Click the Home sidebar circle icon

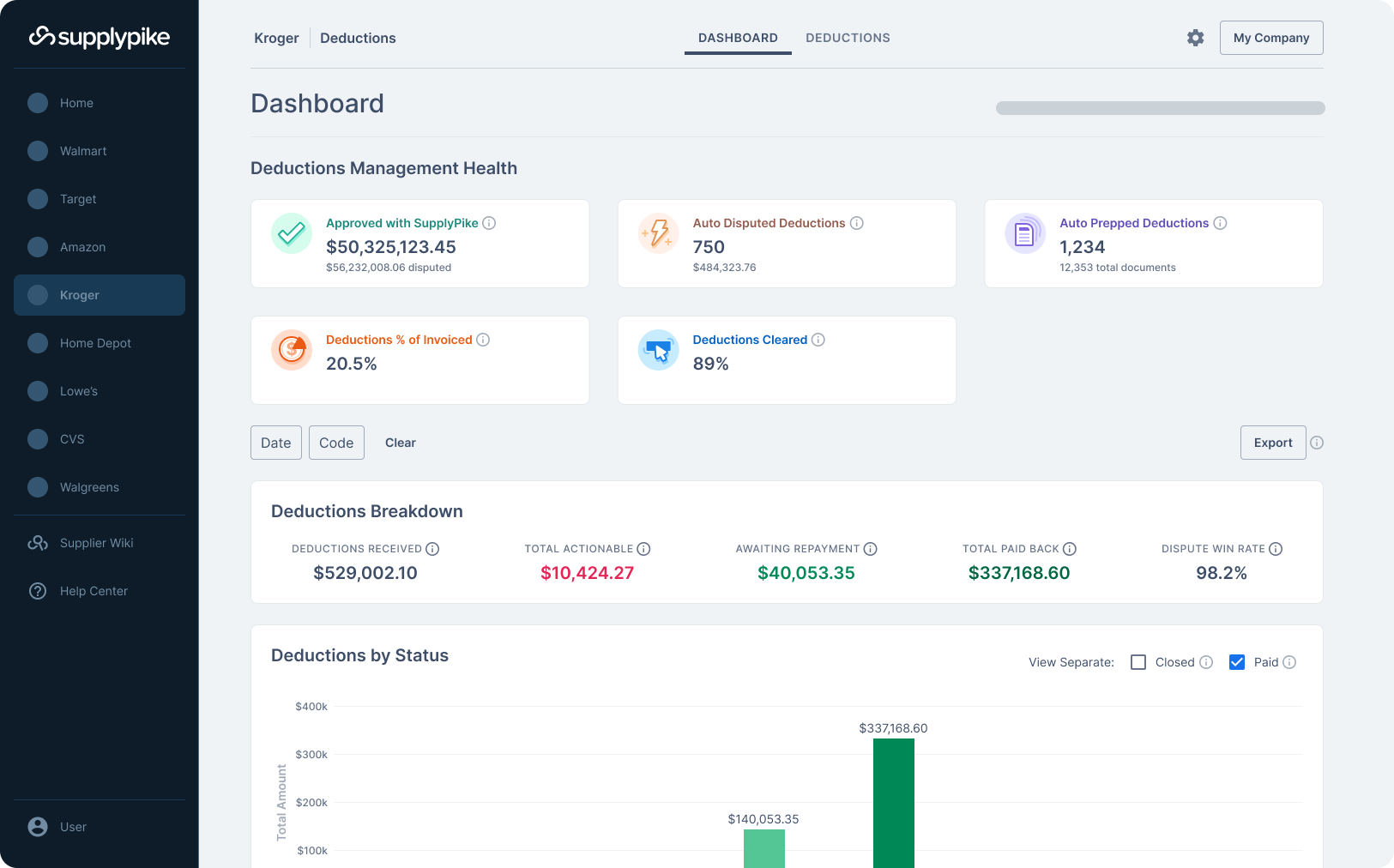click(38, 103)
